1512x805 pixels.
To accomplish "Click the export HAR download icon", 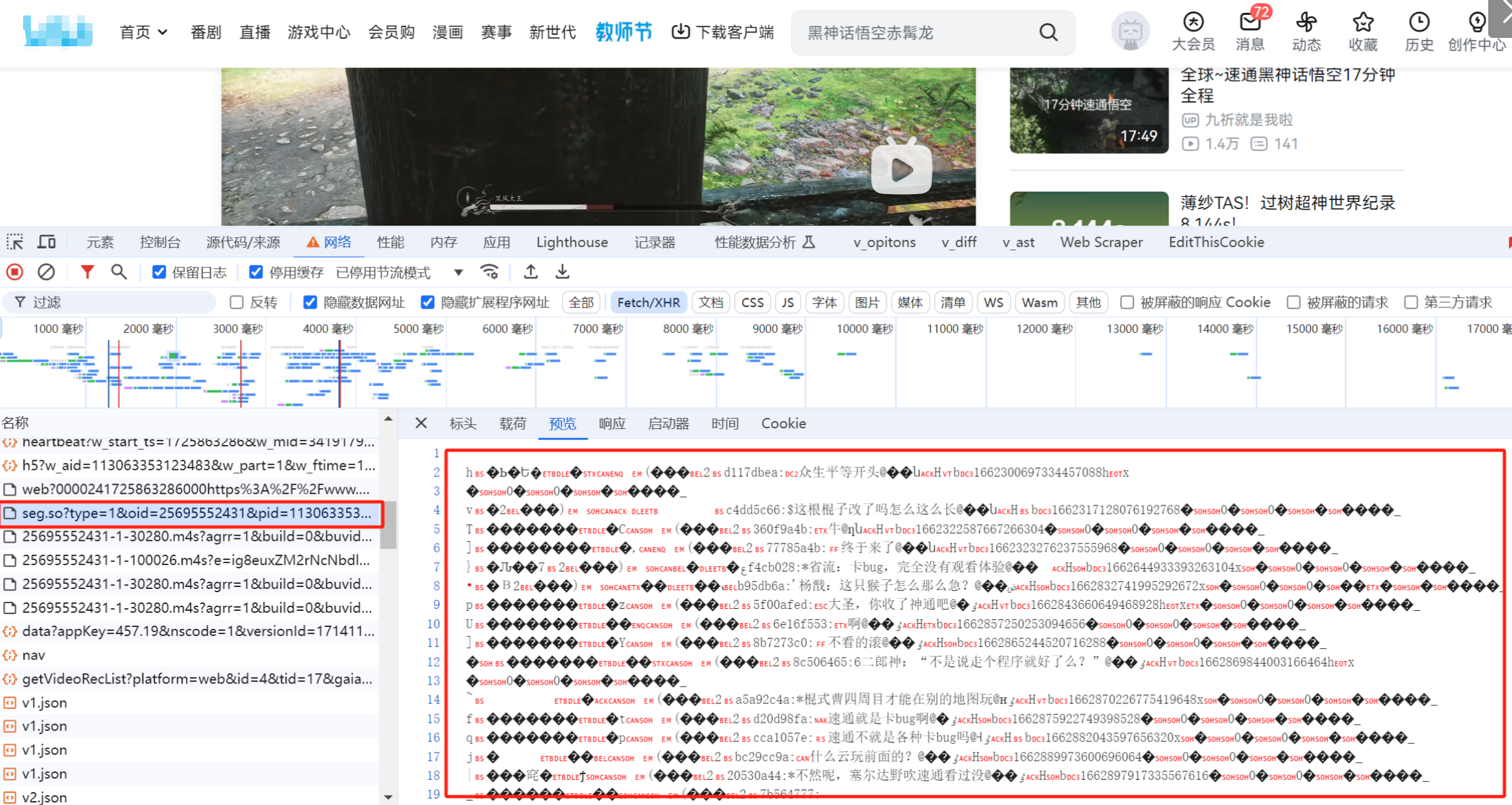I will (x=562, y=272).
